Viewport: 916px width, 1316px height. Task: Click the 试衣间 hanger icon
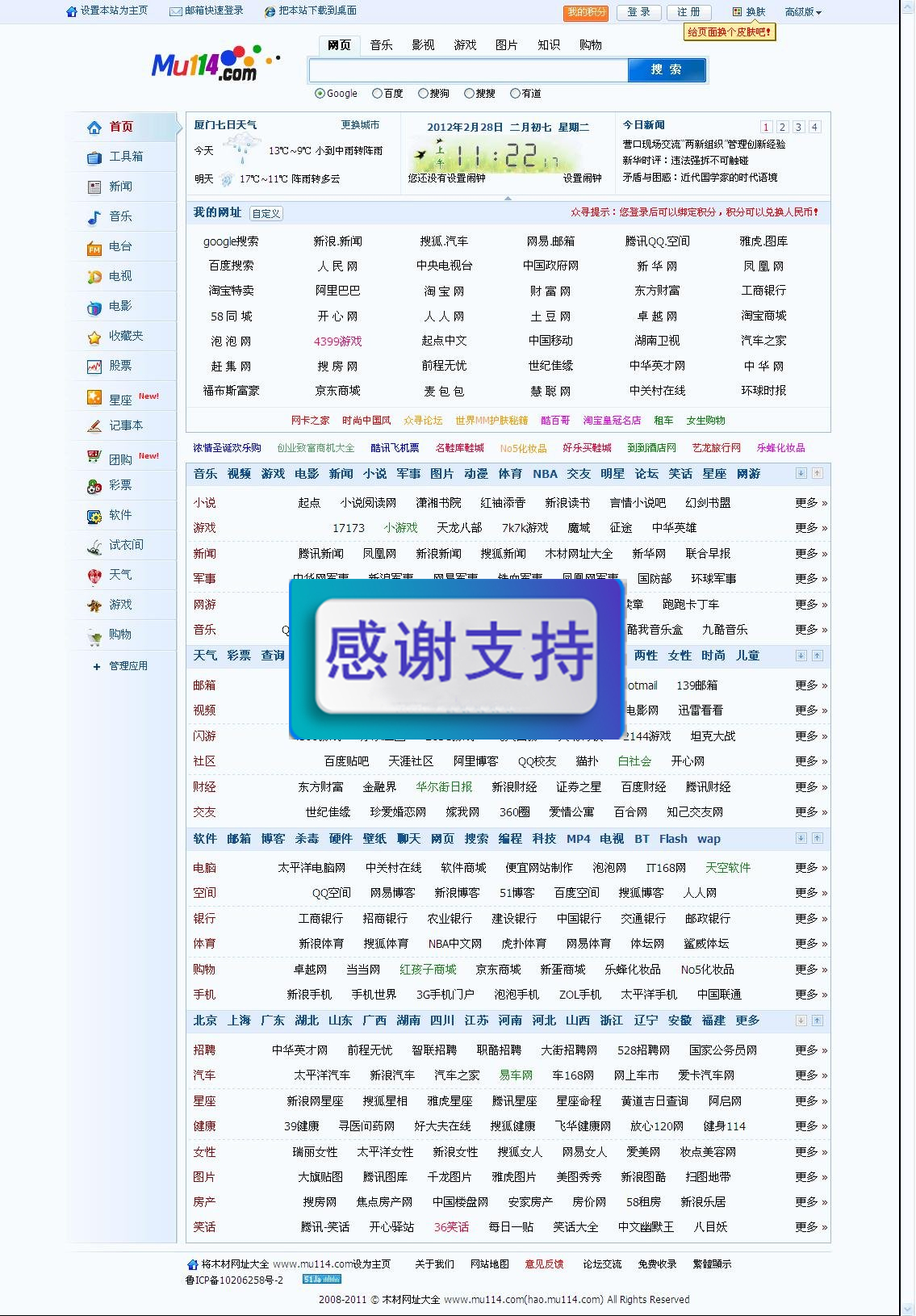(94, 546)
